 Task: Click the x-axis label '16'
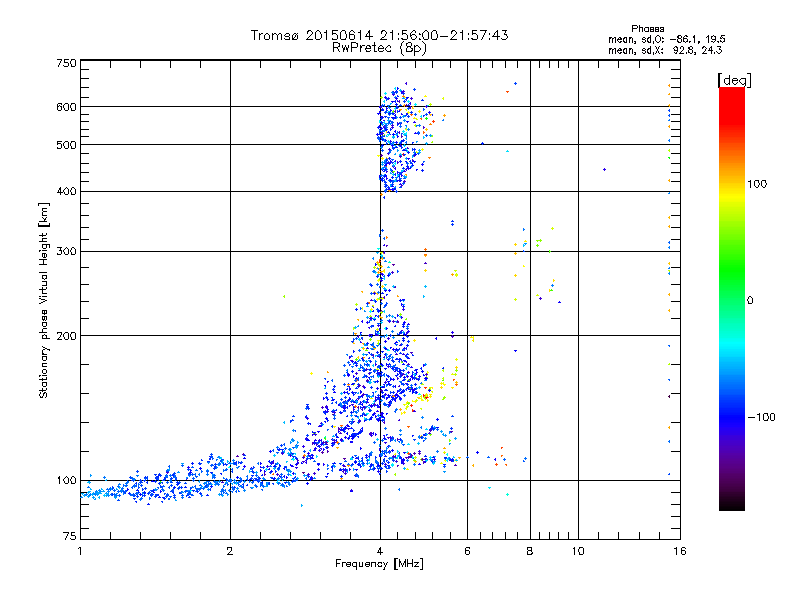pos(680,551)
